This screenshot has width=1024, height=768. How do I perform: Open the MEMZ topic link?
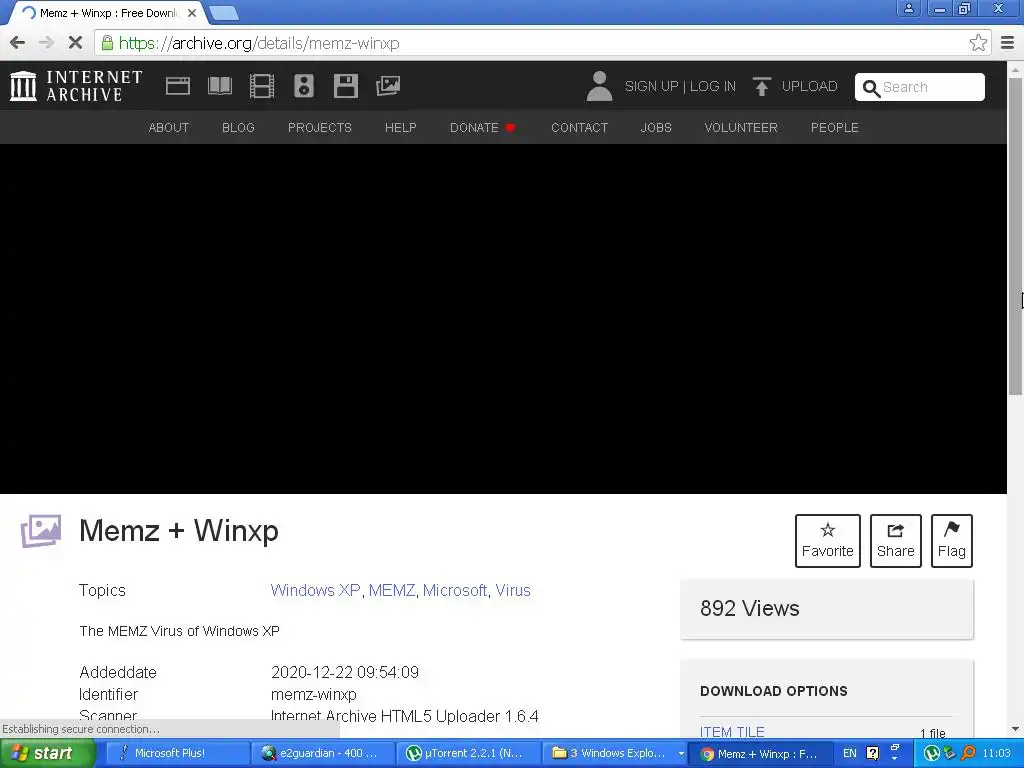pyautogui.click(x=392, y=590)
